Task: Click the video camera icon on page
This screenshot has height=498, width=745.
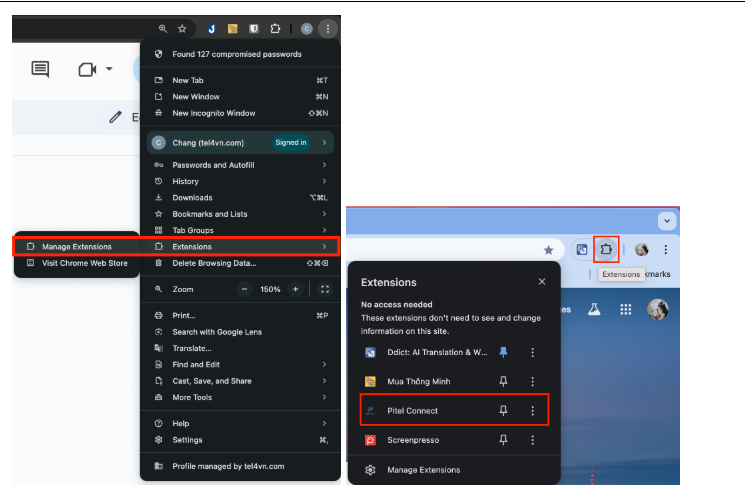Action: click(87, 70)
